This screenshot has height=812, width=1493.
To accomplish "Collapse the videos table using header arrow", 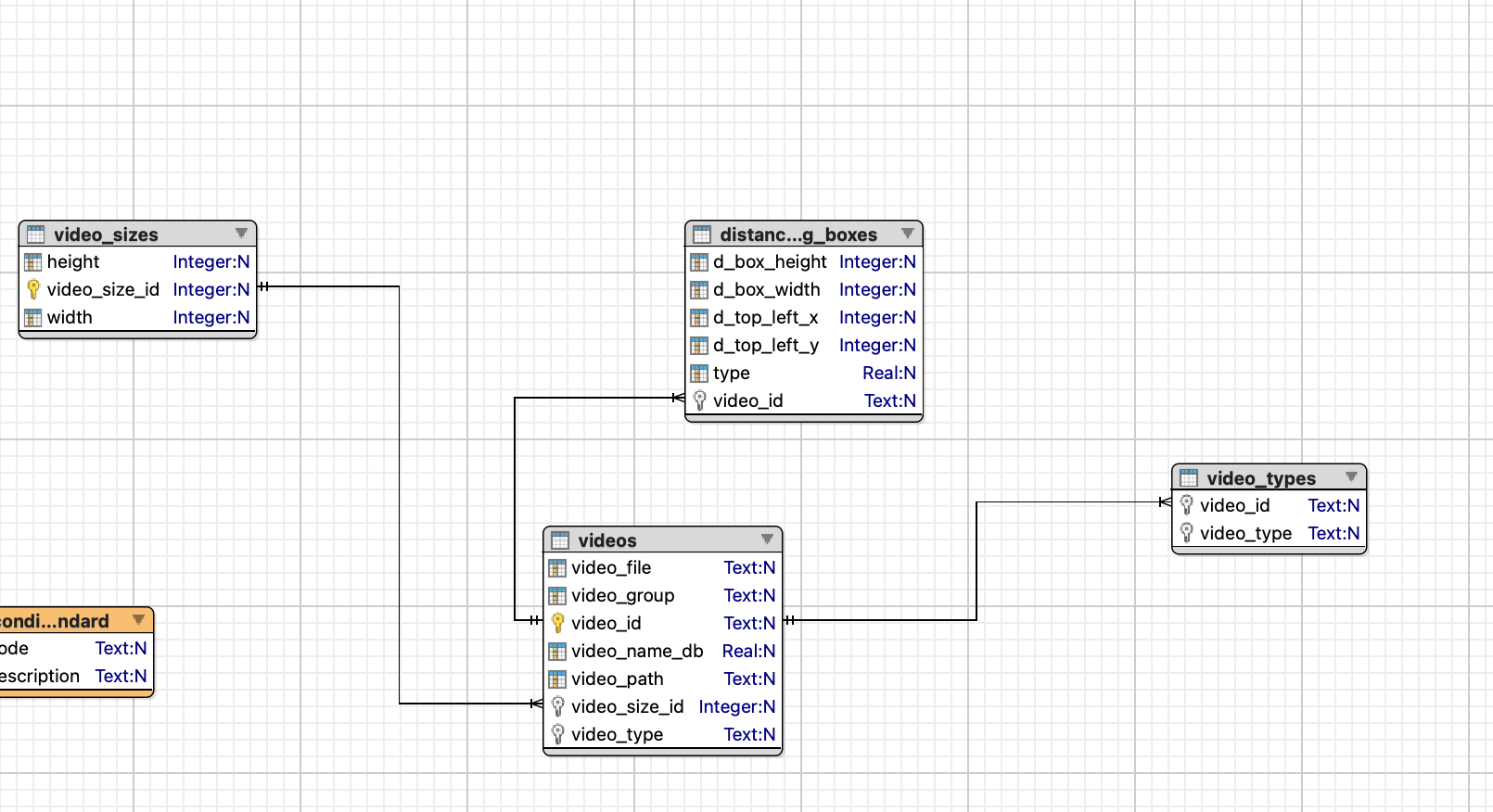I will (767, 539).
